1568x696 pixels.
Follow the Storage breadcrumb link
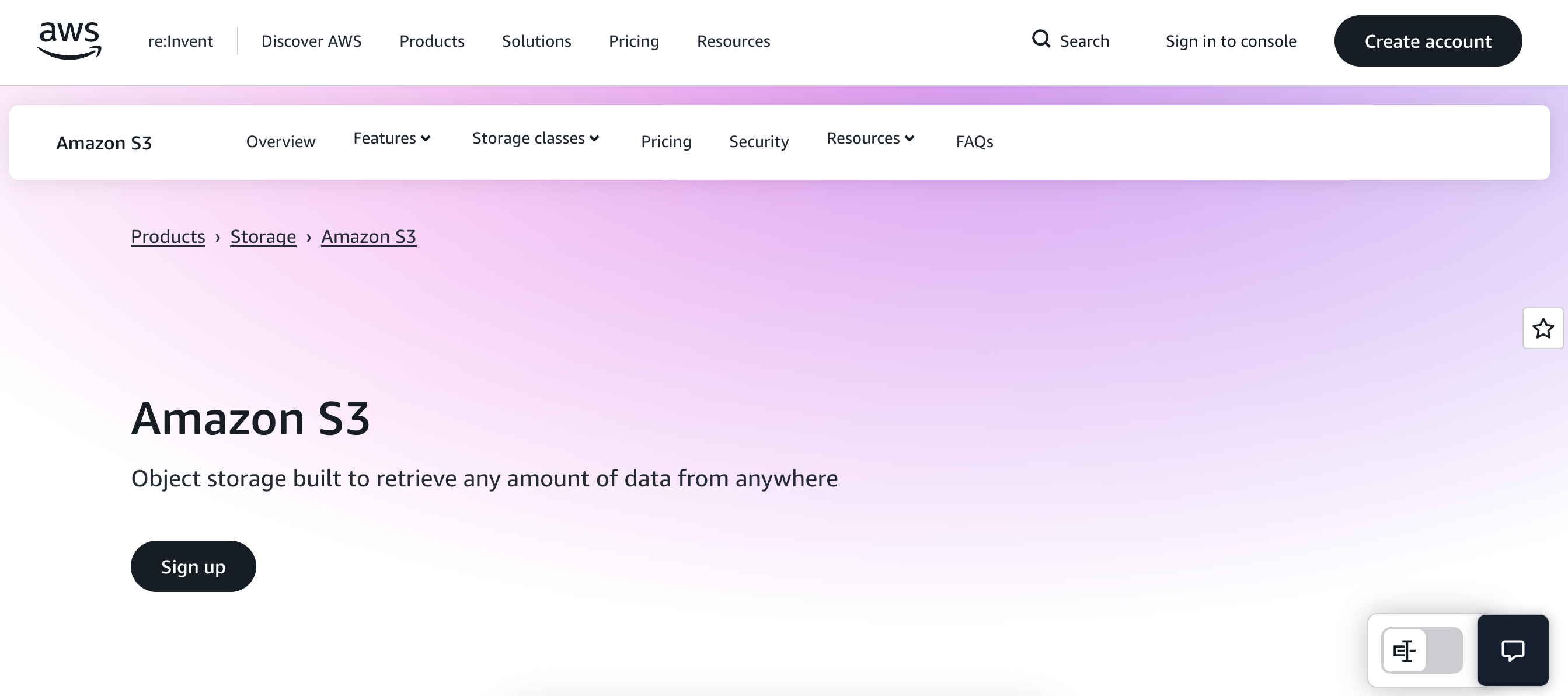coord(263,236)
